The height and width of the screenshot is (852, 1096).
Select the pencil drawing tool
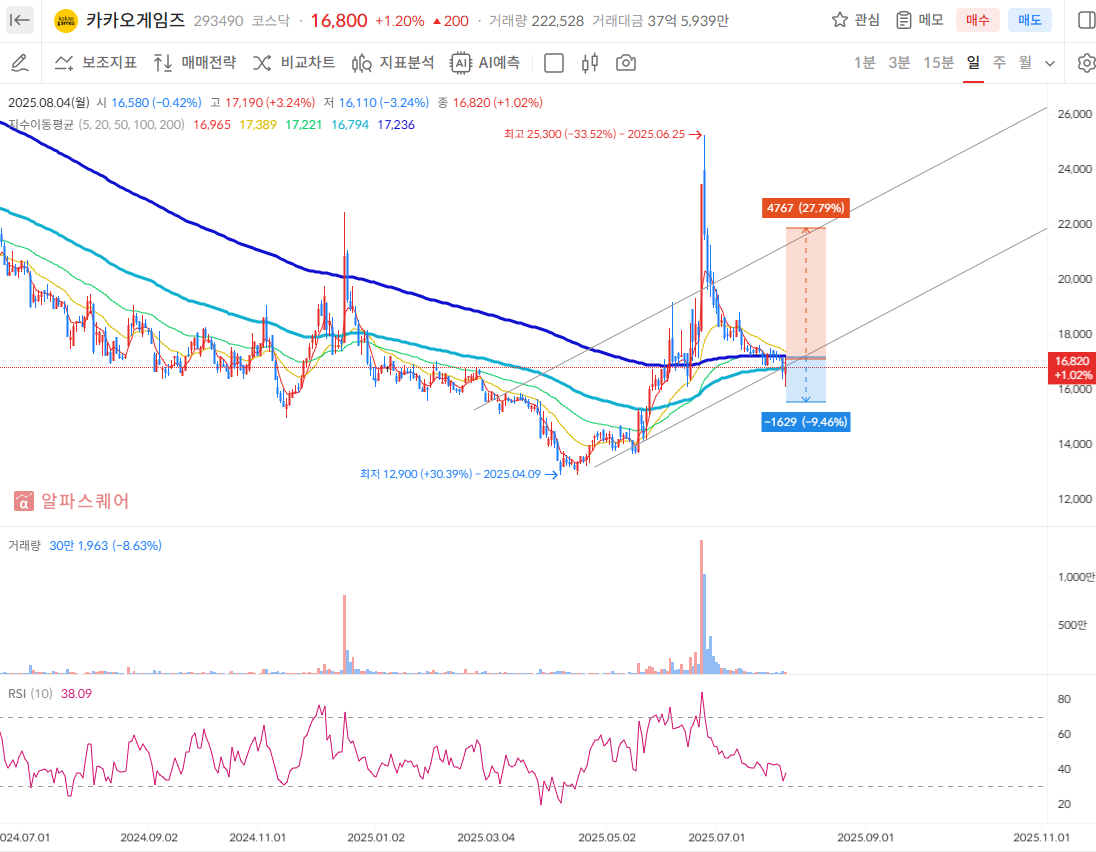20,63
